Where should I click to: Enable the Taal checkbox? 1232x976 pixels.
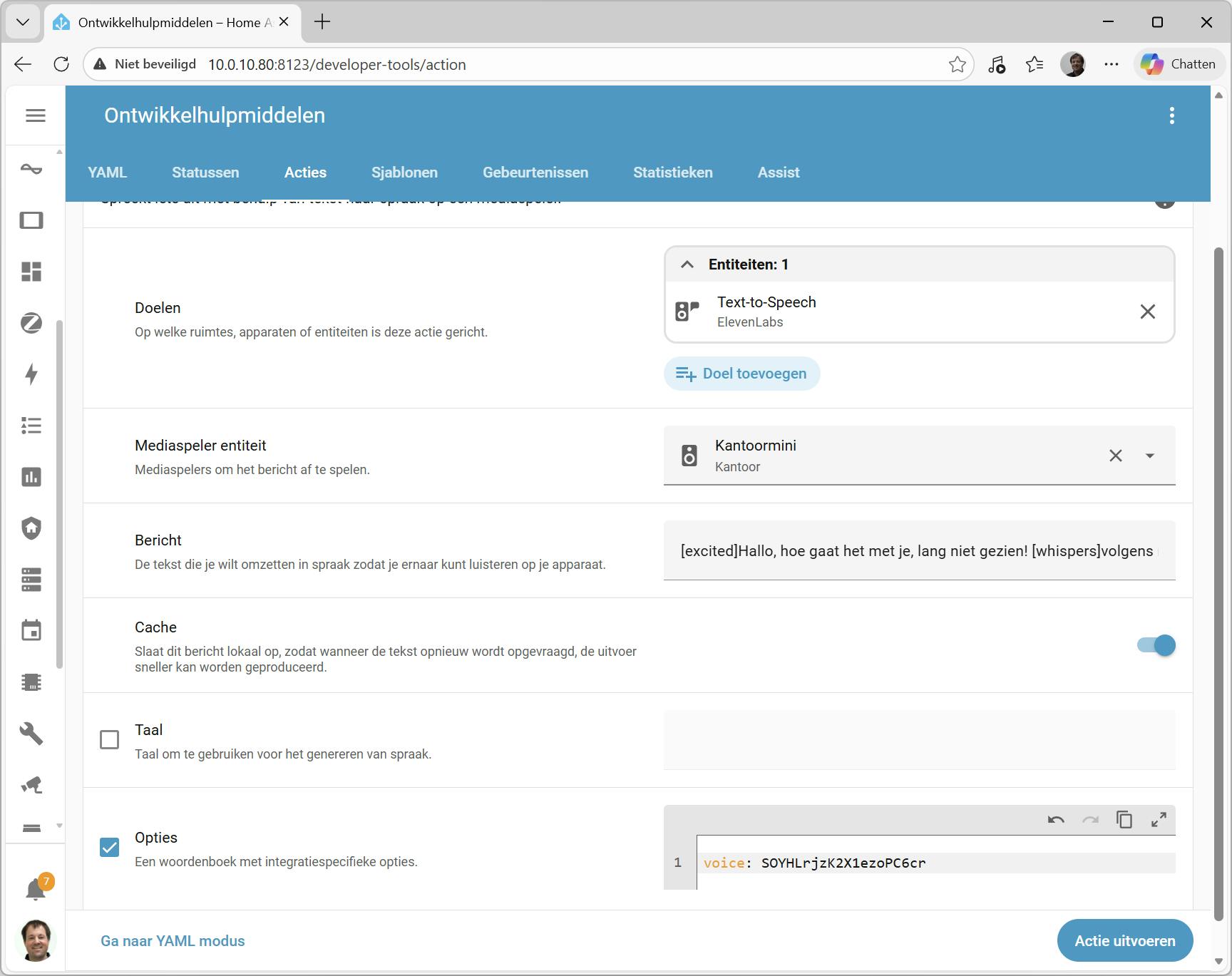[x=110, y=739]
